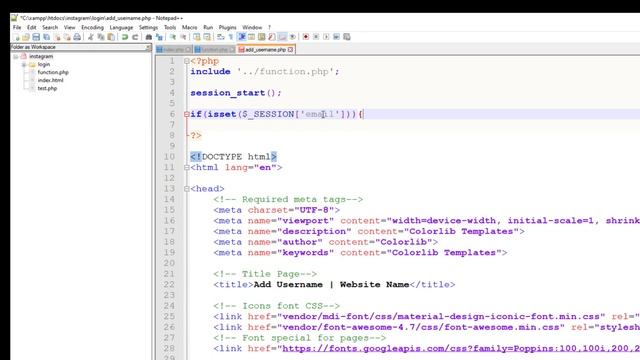Open the Replace dialog icon
Viewport: 640px width, 360px height.
click(x=159, y=37)
